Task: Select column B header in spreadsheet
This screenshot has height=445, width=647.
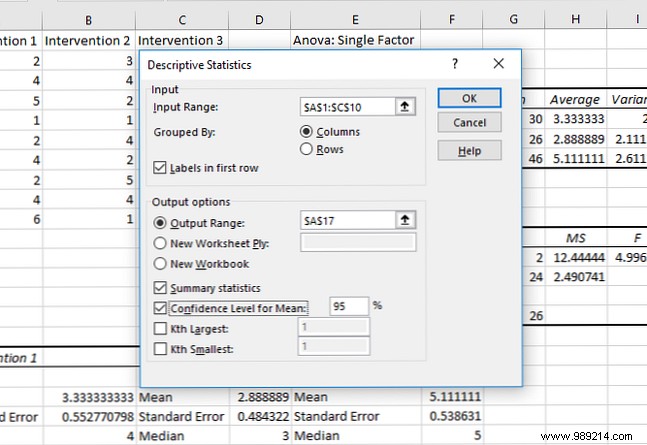Action: tap(89, 20)
